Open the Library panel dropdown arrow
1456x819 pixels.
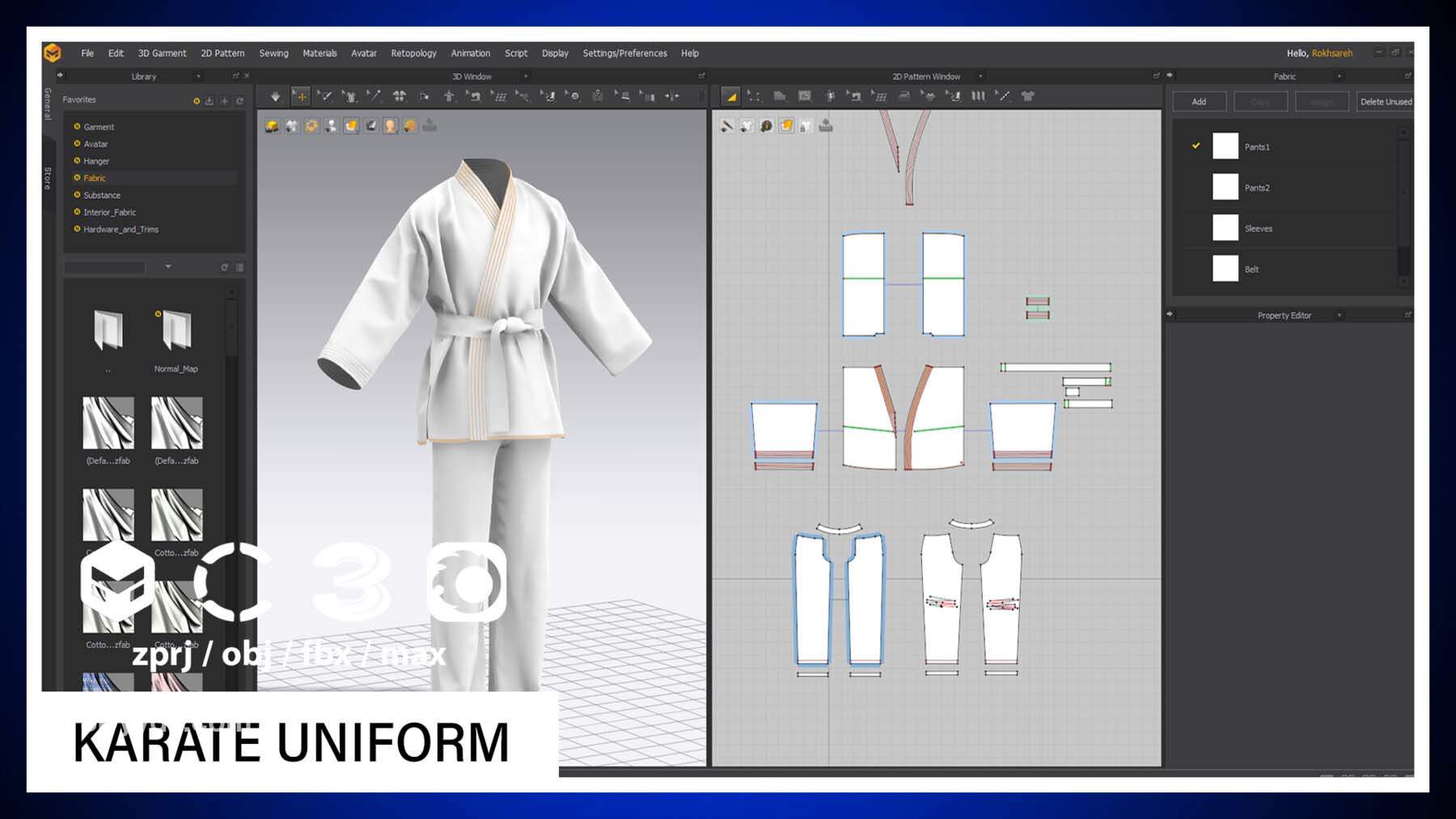198,77
